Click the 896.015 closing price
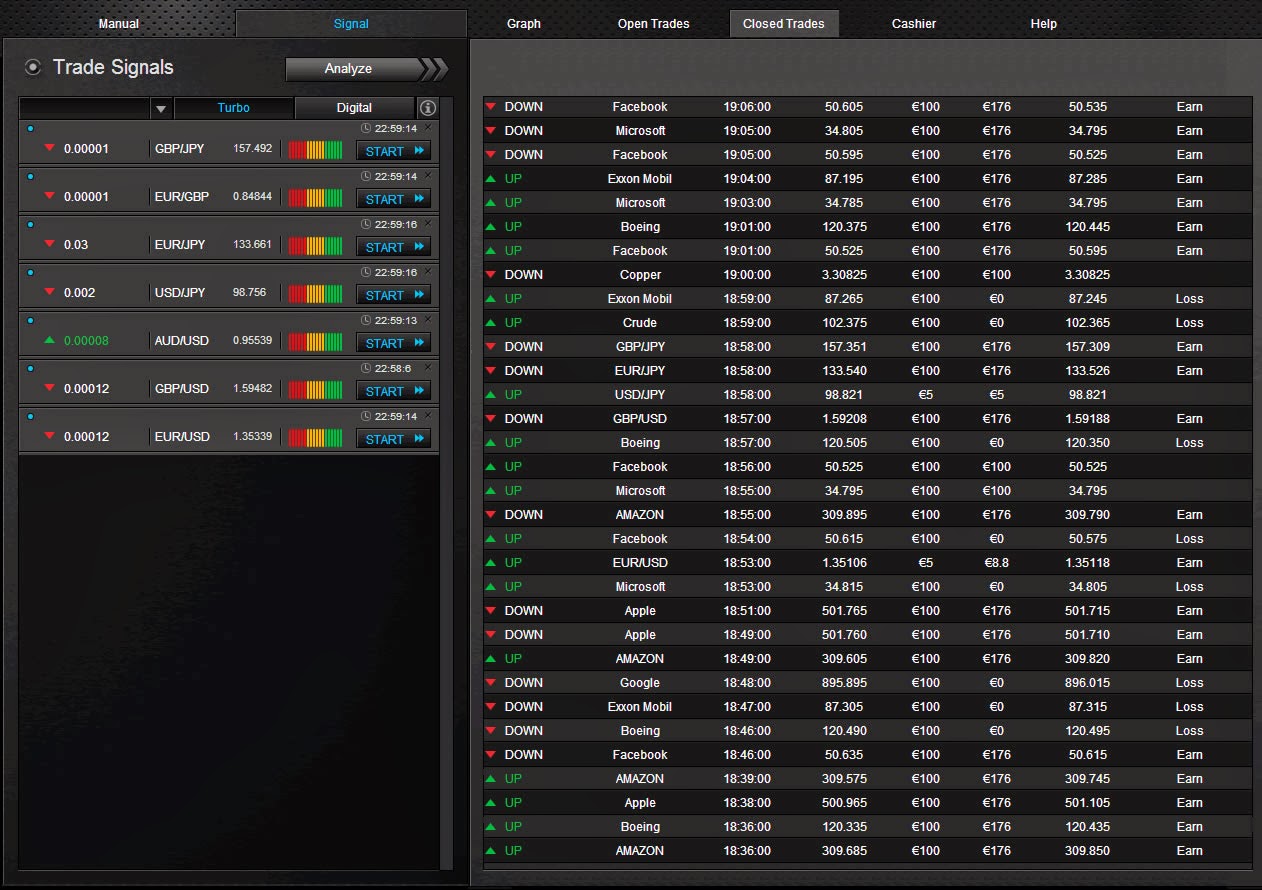 tap(1089, 683)
